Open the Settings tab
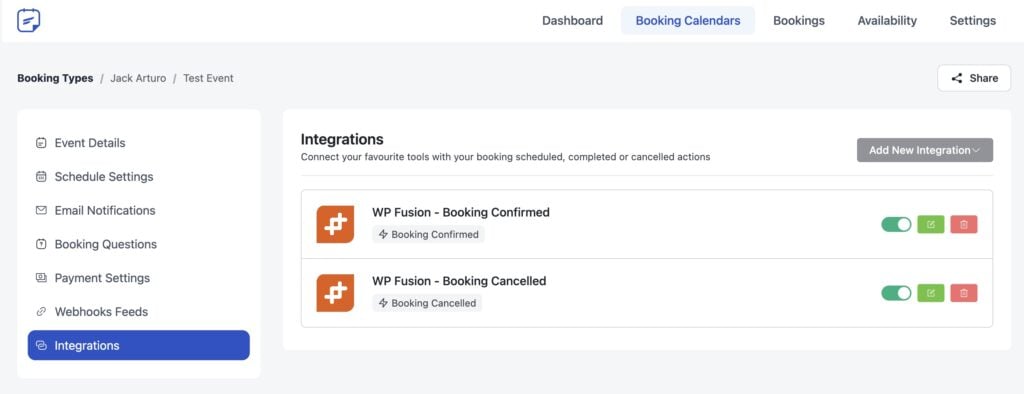The width and height of the screenshot is (1024, 394). (972, 20)
